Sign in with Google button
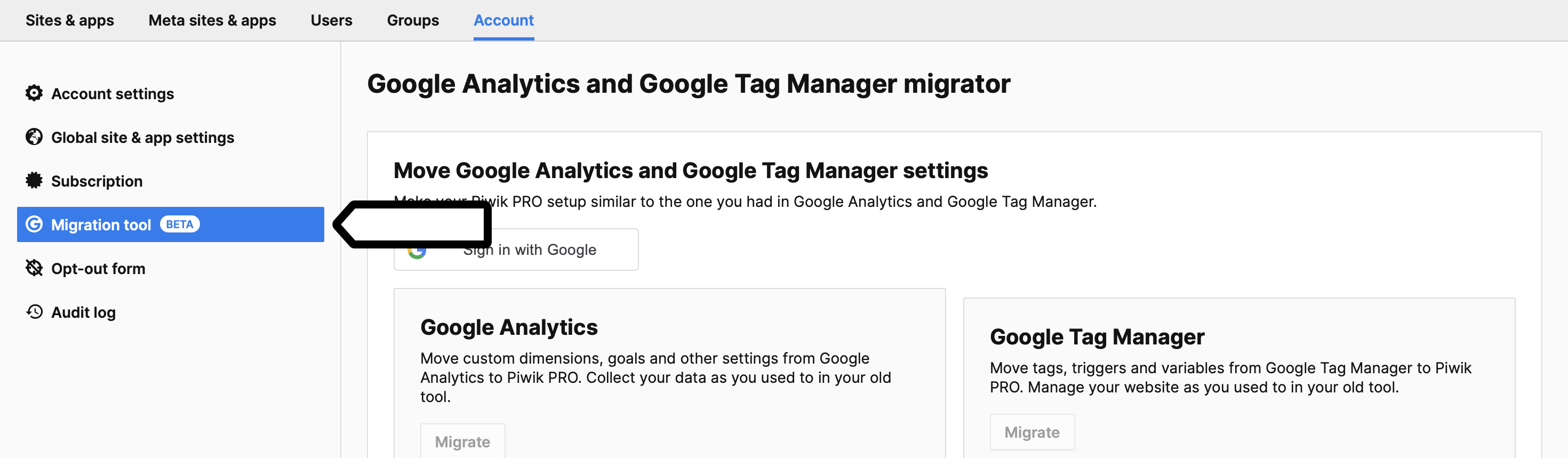Image resolution: width=1568 pixels, height=458 pixels. tap(516, 250)
